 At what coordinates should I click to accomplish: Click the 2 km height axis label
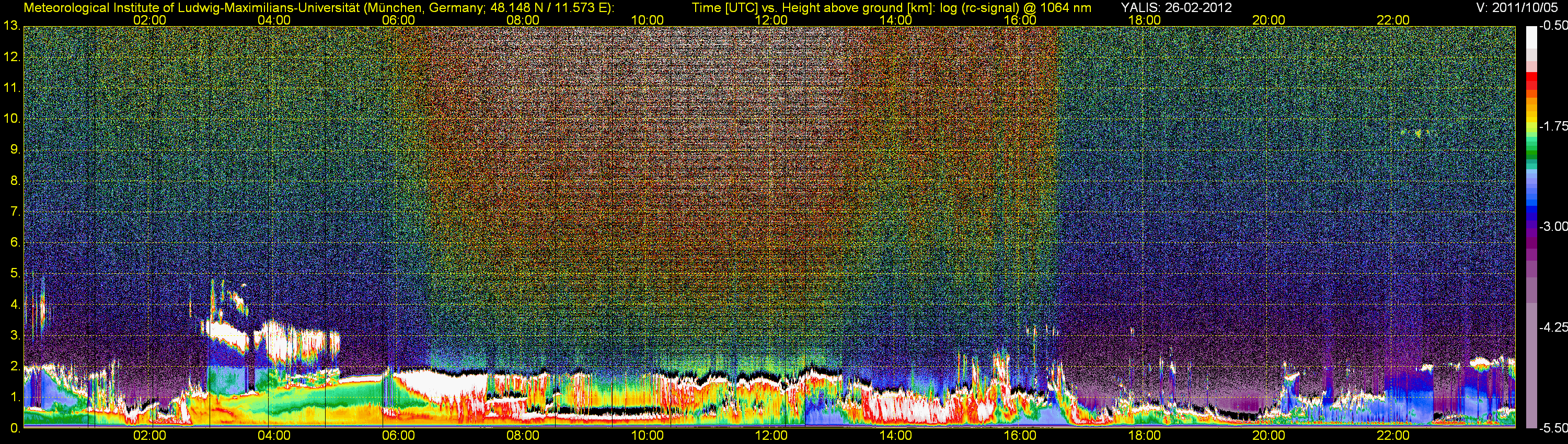point(15,366)
